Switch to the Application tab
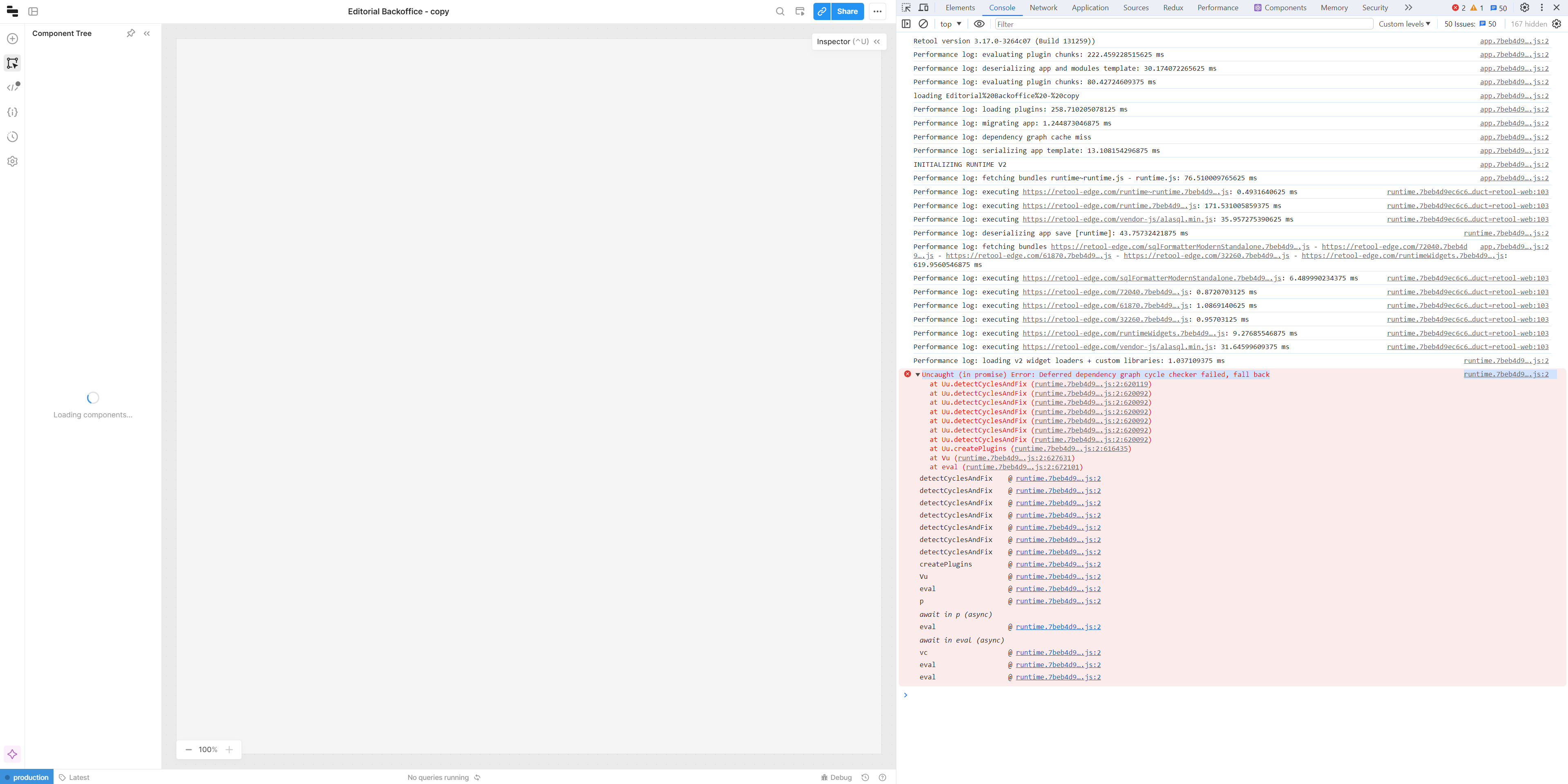 point(1090,7)
